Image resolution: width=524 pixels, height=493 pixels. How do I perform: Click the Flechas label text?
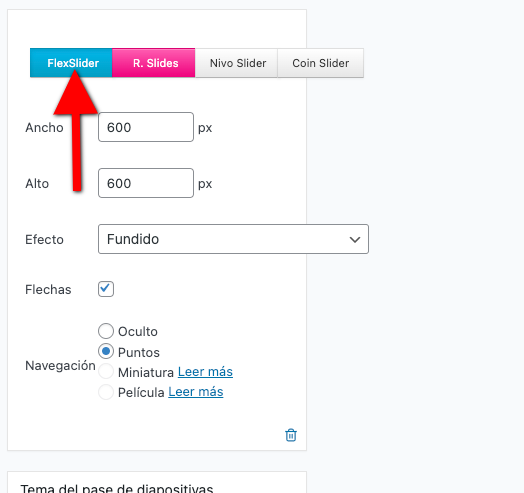(x=48, y=289)
